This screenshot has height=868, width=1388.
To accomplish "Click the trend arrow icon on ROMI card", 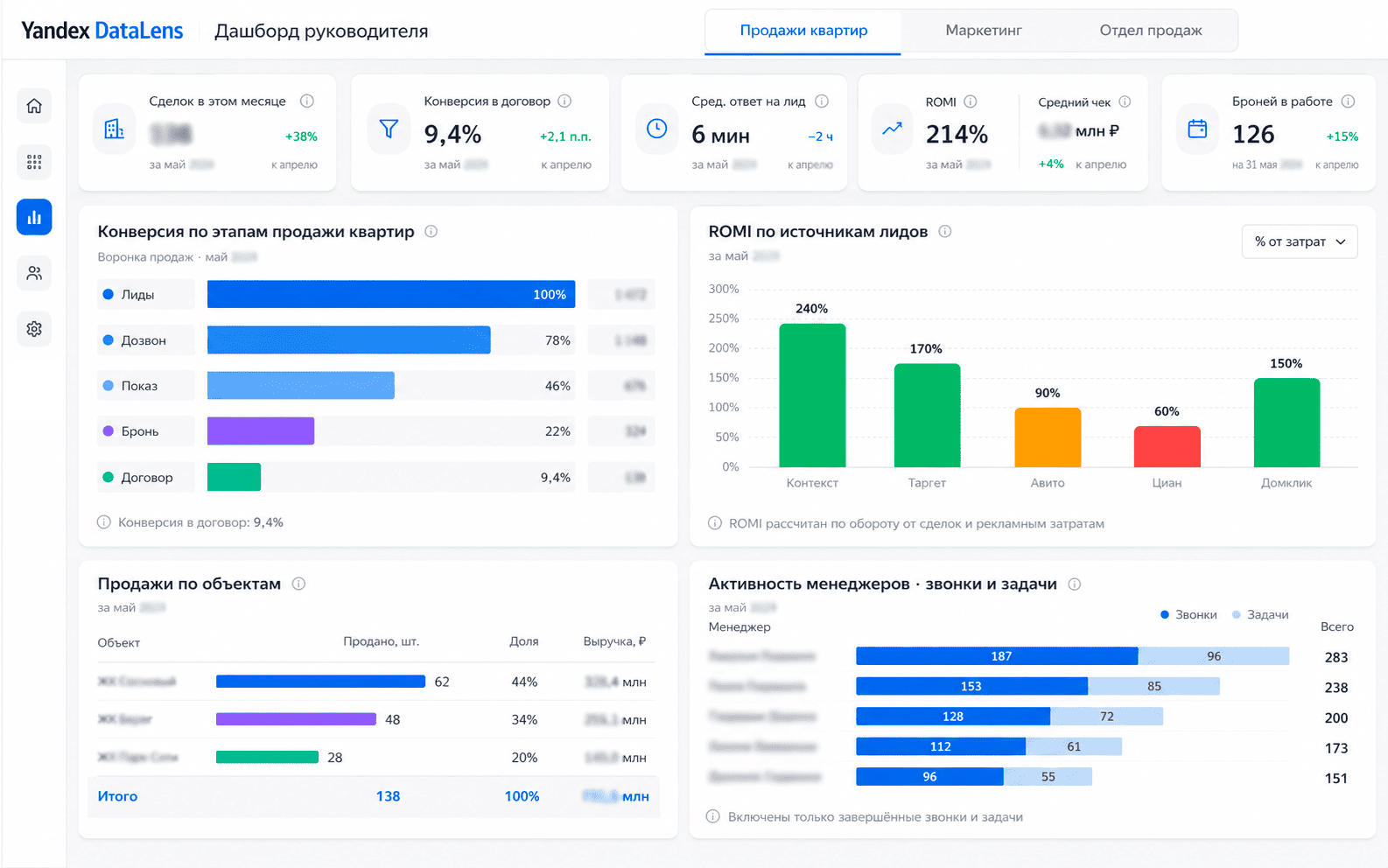I will (x=892, y=129).
